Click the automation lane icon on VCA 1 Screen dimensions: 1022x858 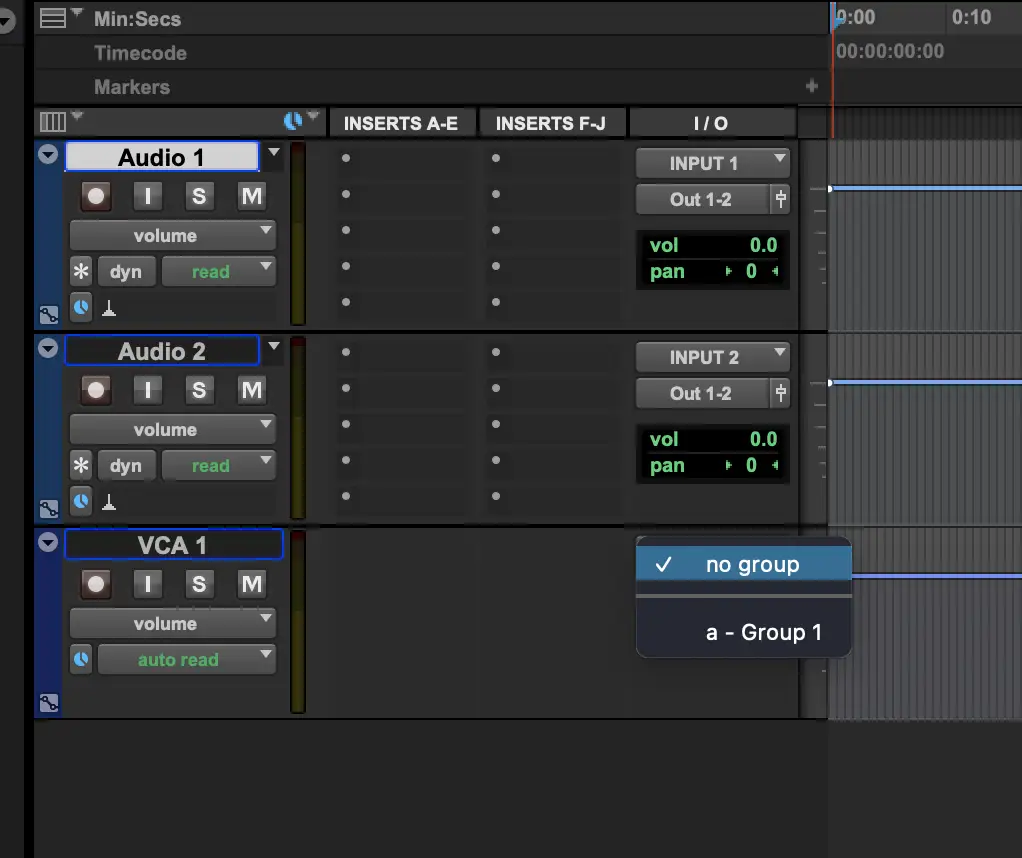tap(47, 703)
